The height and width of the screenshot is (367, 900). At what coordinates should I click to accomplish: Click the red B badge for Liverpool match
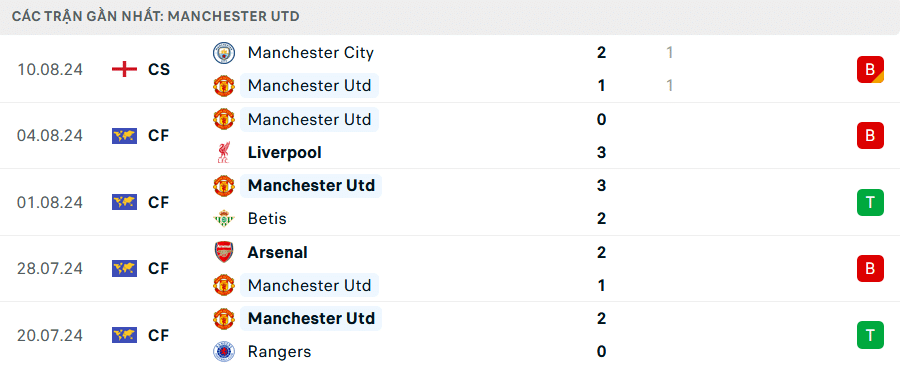click(870, 136)
